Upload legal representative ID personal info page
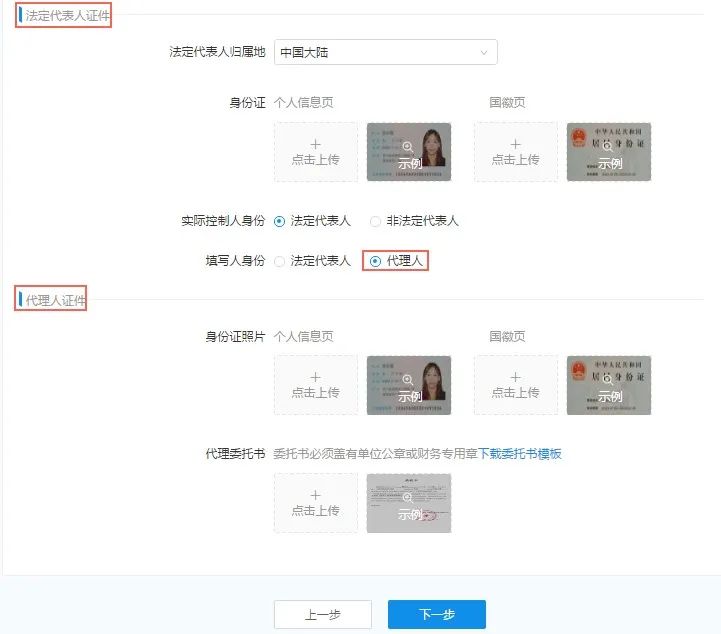Screen dimensions: 721x634 tap(315, 152)
